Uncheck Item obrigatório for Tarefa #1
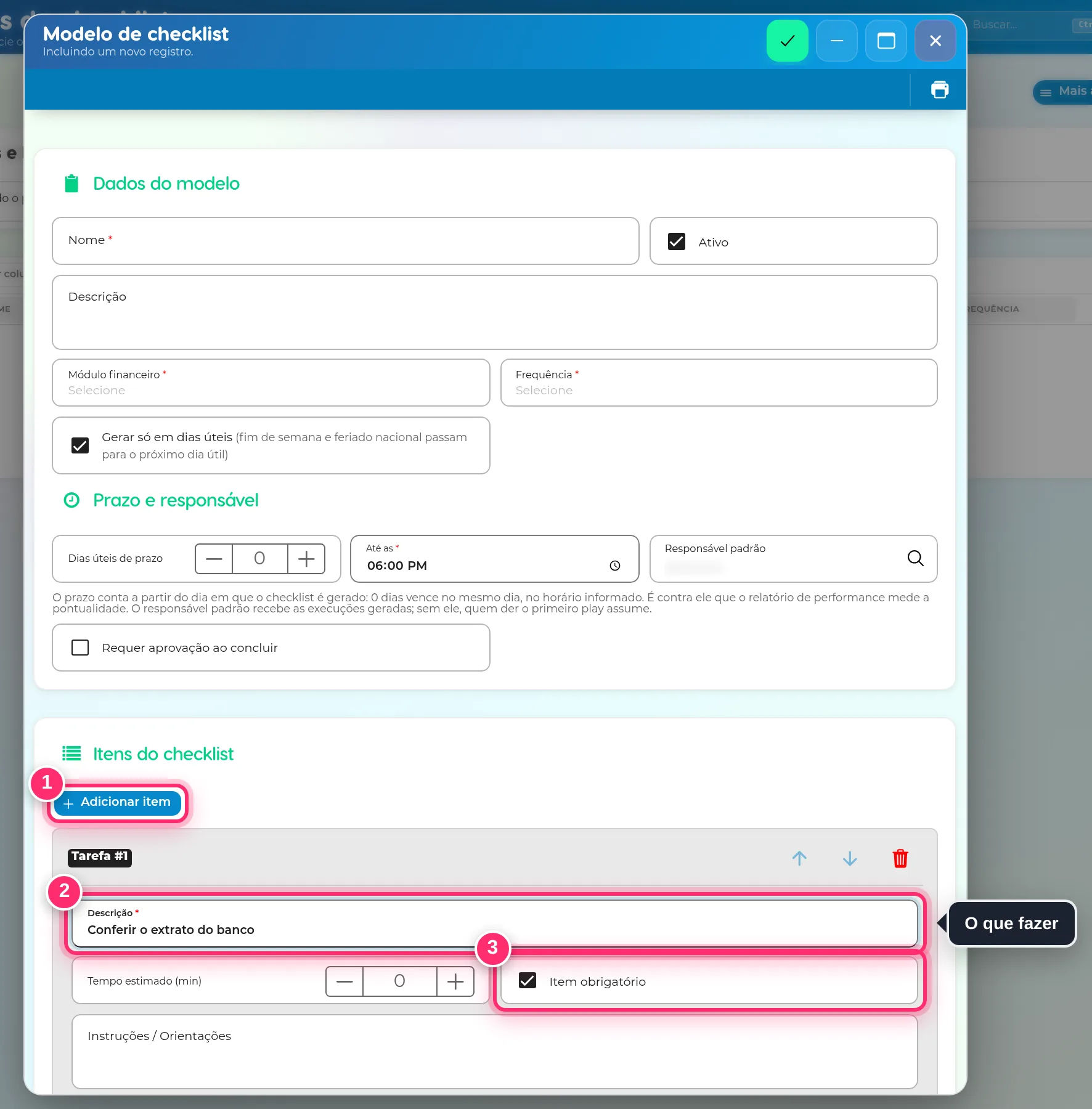Image resolution: width=1092 pixels, height=1109 pixels. tap(528, 981)
